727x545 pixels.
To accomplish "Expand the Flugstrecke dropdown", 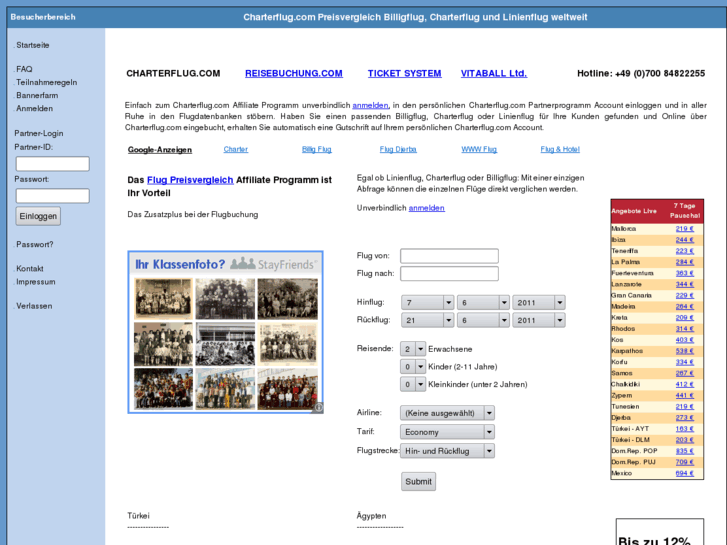I will pyautogui.click(x=447, y=451).
